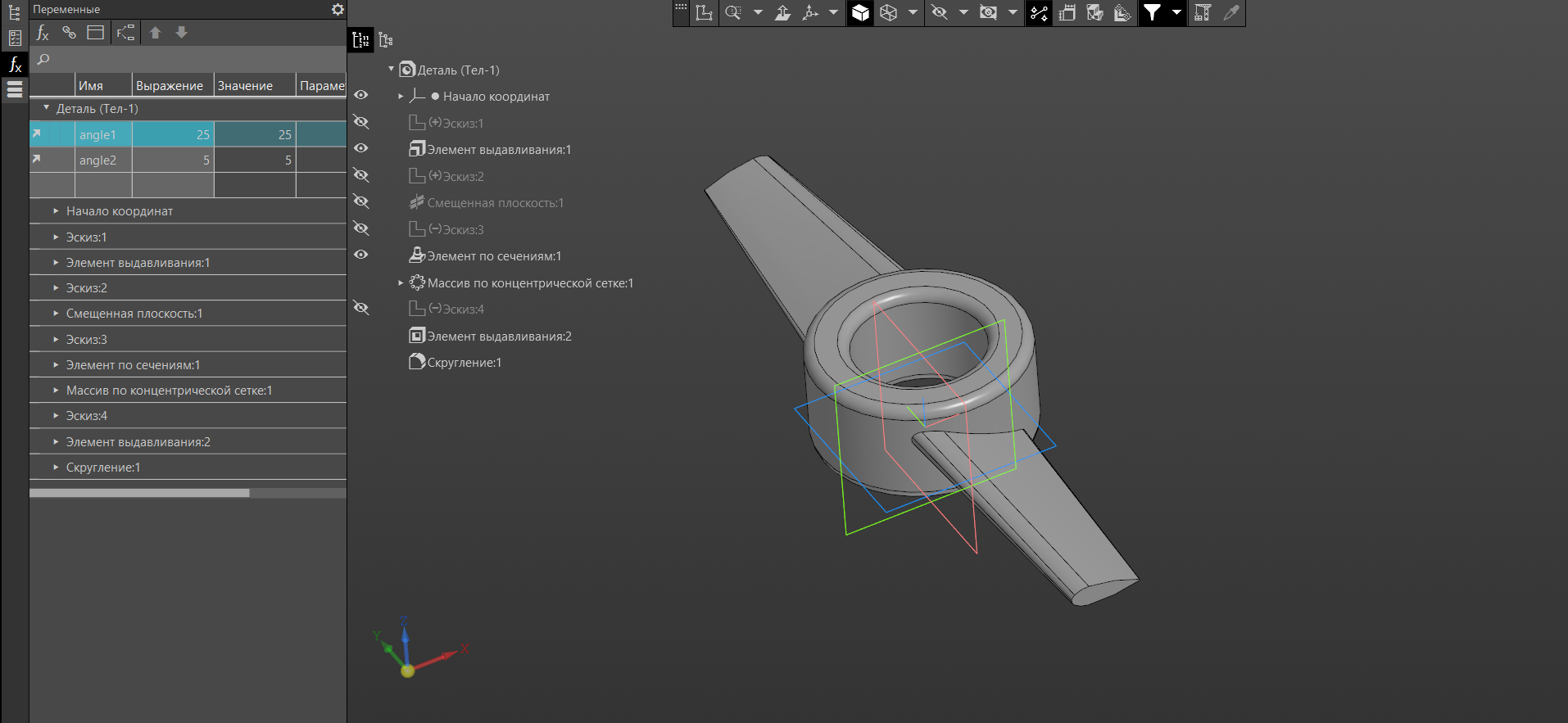Click the link chain icon in Variables toolbar
Image resolution: width=1568 pixels, height=723 pixels.
pos(70,33)
